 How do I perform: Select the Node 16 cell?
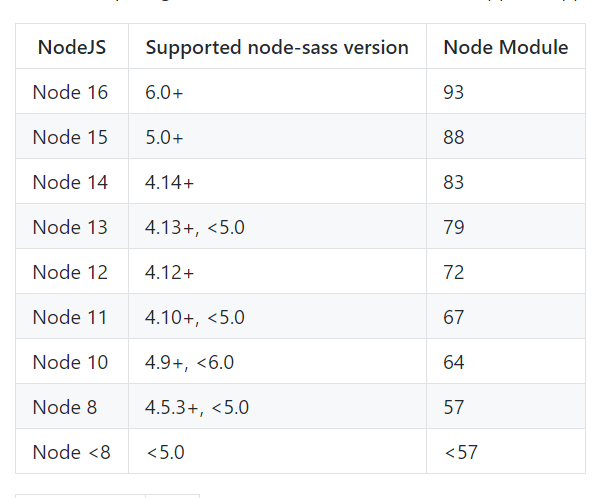[70, 92]
